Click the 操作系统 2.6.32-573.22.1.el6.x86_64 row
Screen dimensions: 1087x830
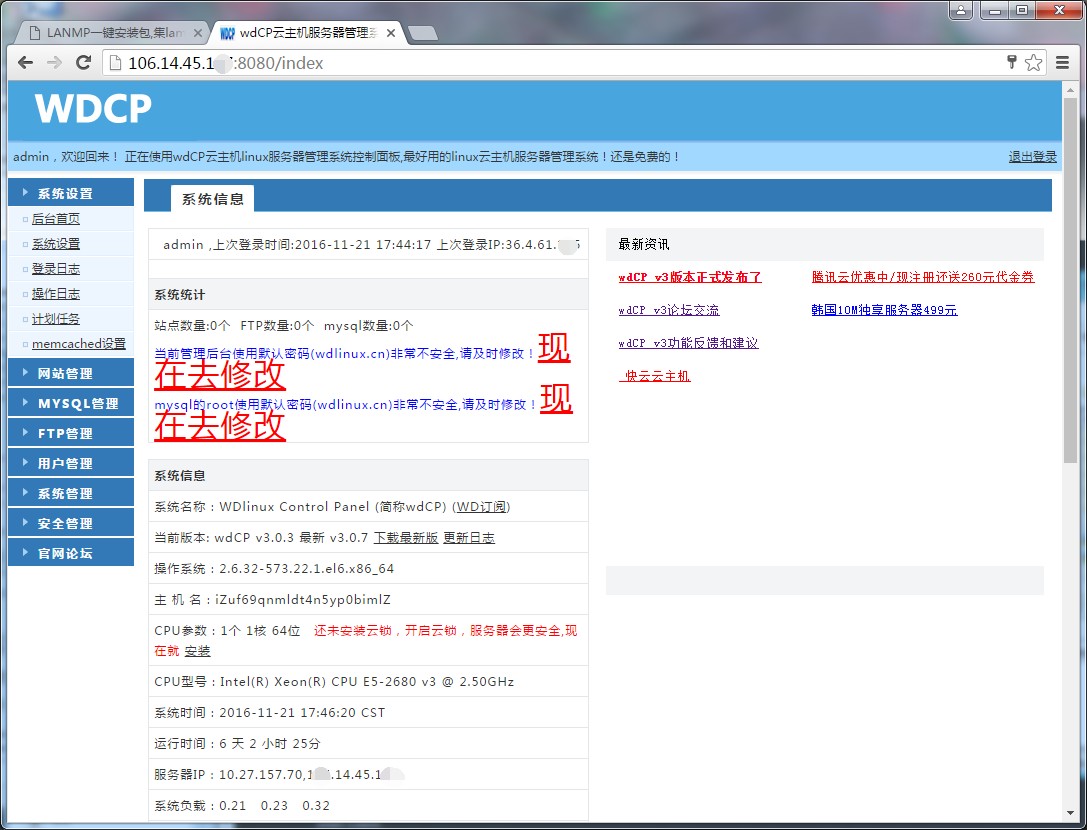point(368,569)
